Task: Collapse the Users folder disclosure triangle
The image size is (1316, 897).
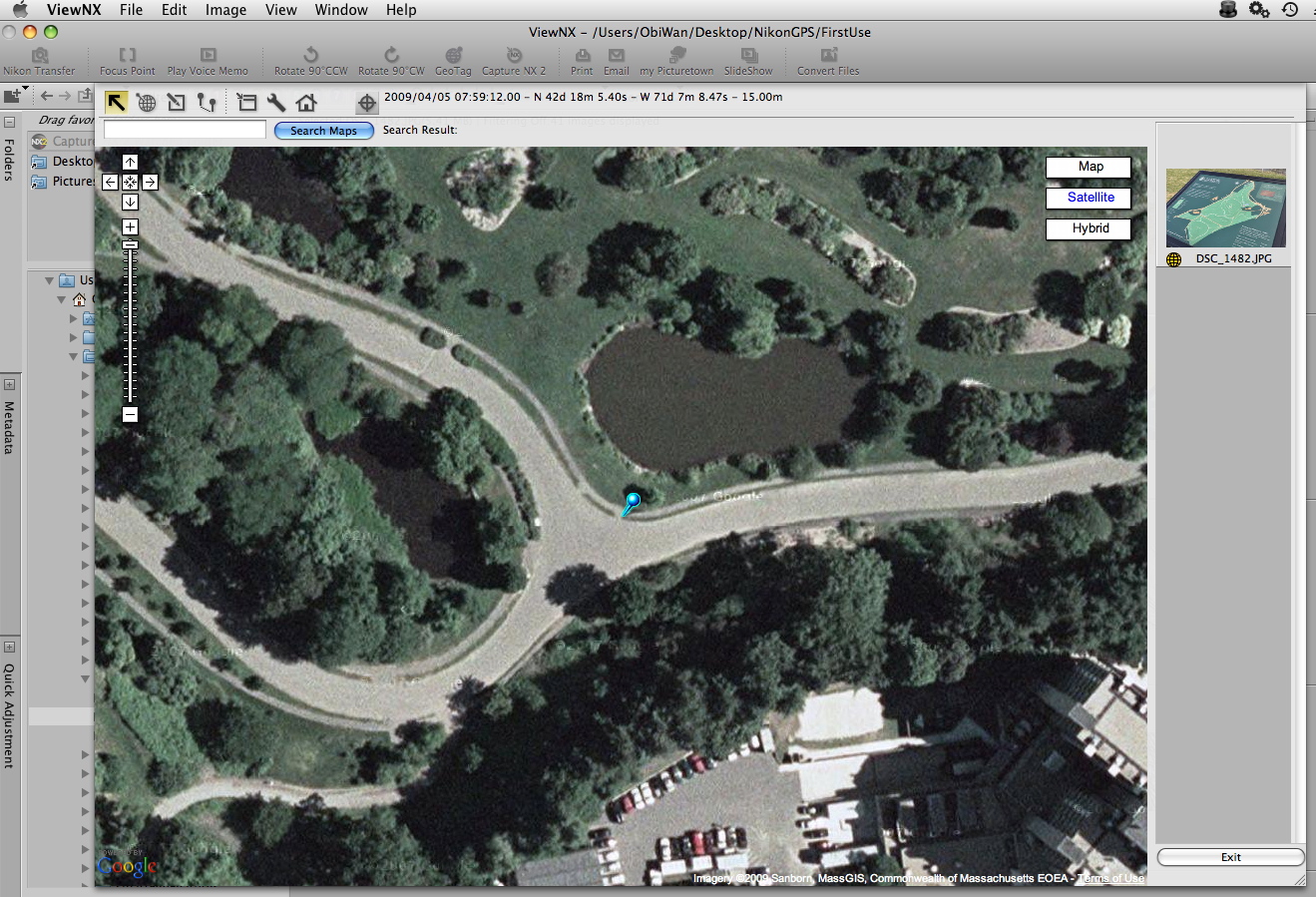Action: (49, 280)
